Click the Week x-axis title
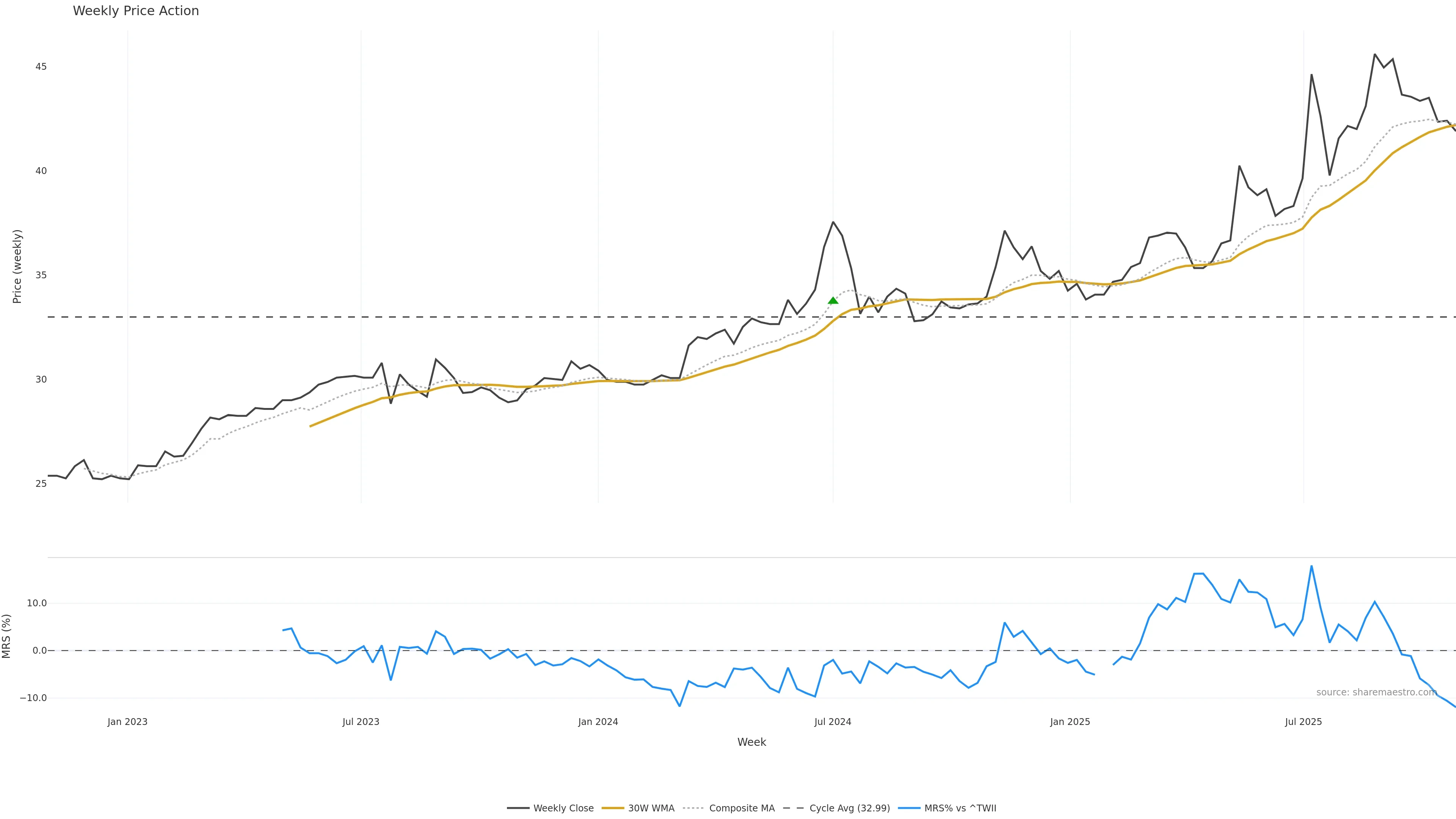This screenshot has height=819, width=1456. point(751,742)
